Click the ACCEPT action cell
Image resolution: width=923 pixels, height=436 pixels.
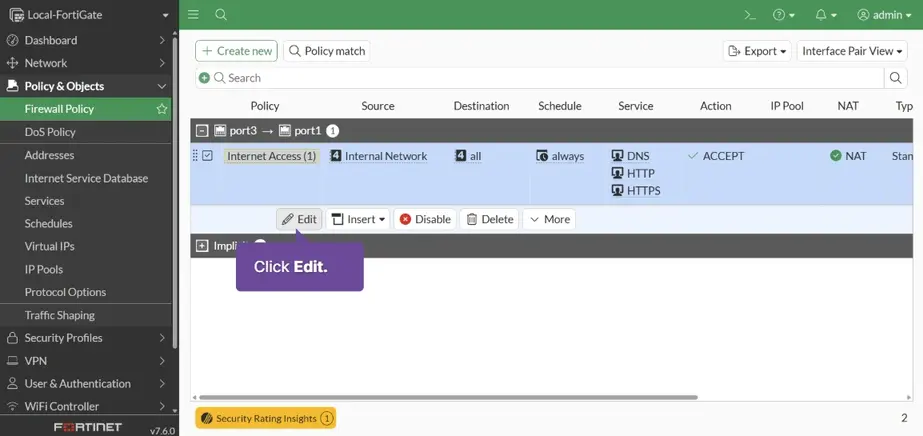716,156
